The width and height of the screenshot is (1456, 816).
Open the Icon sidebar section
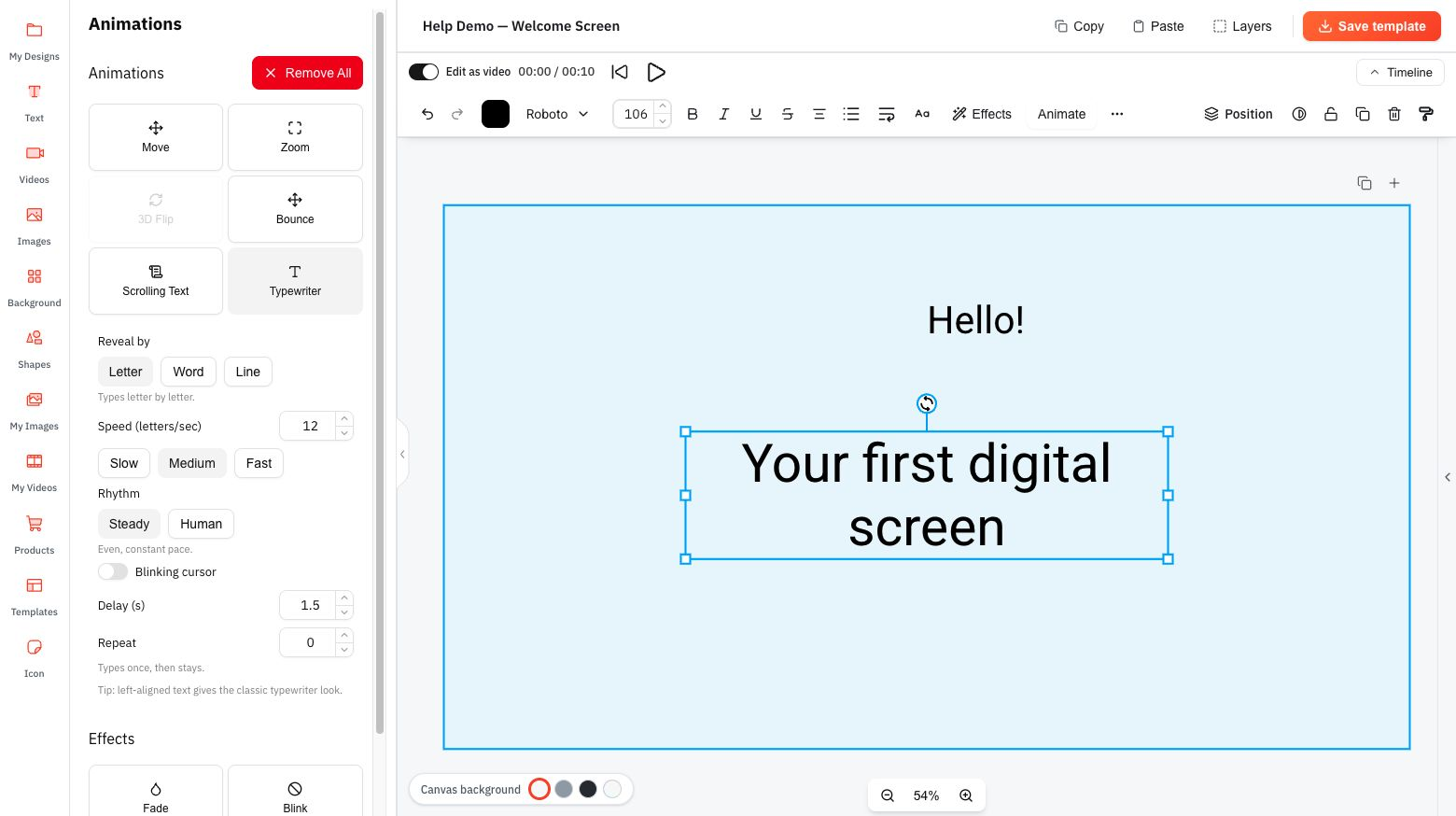coord(35,659)
